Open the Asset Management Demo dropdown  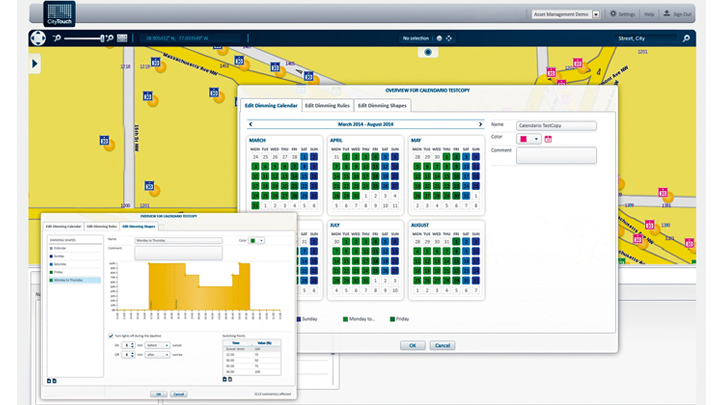pyautogui.click(x=565, y=15)
